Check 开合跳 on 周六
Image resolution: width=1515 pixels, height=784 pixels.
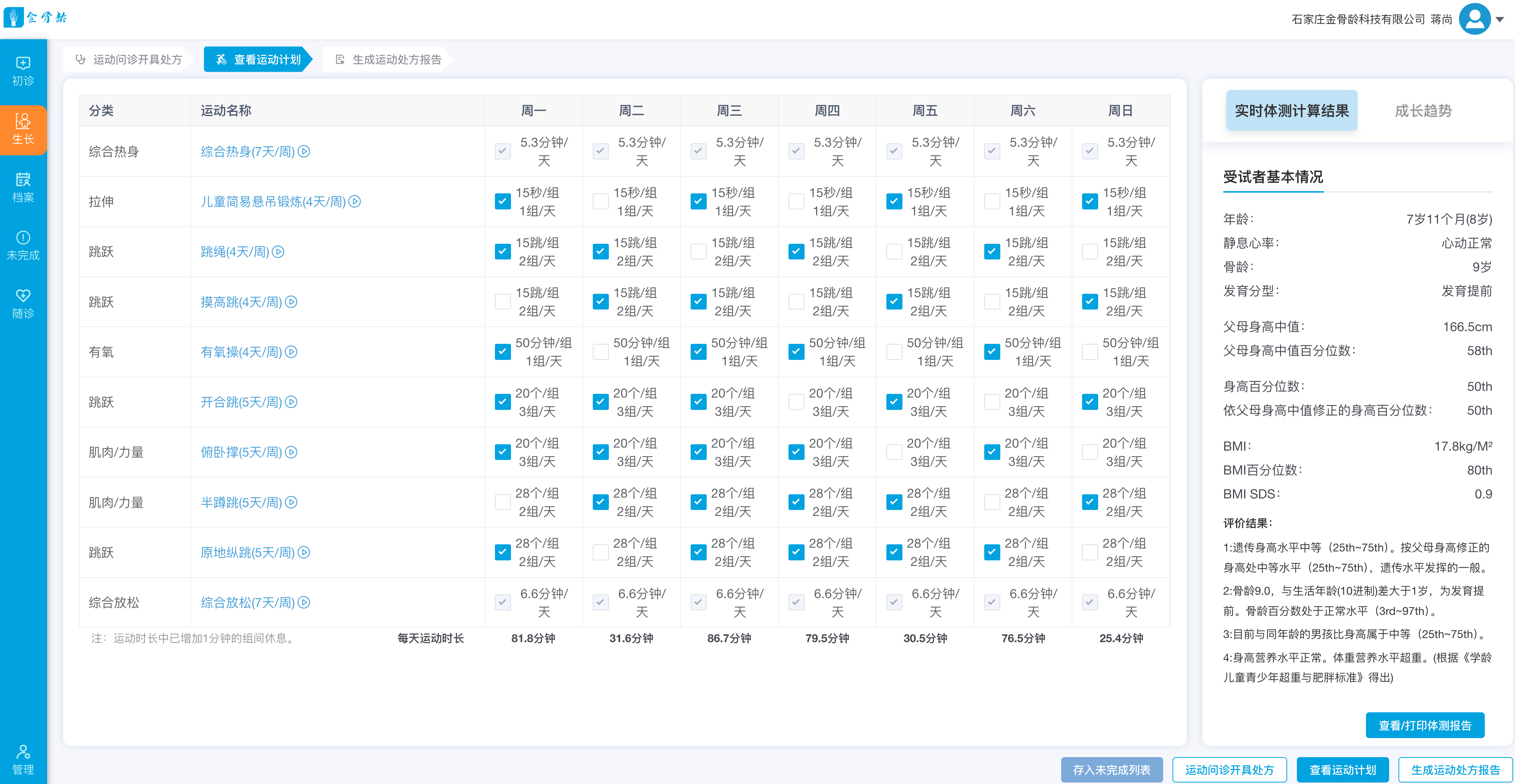(x=992, y=402)
